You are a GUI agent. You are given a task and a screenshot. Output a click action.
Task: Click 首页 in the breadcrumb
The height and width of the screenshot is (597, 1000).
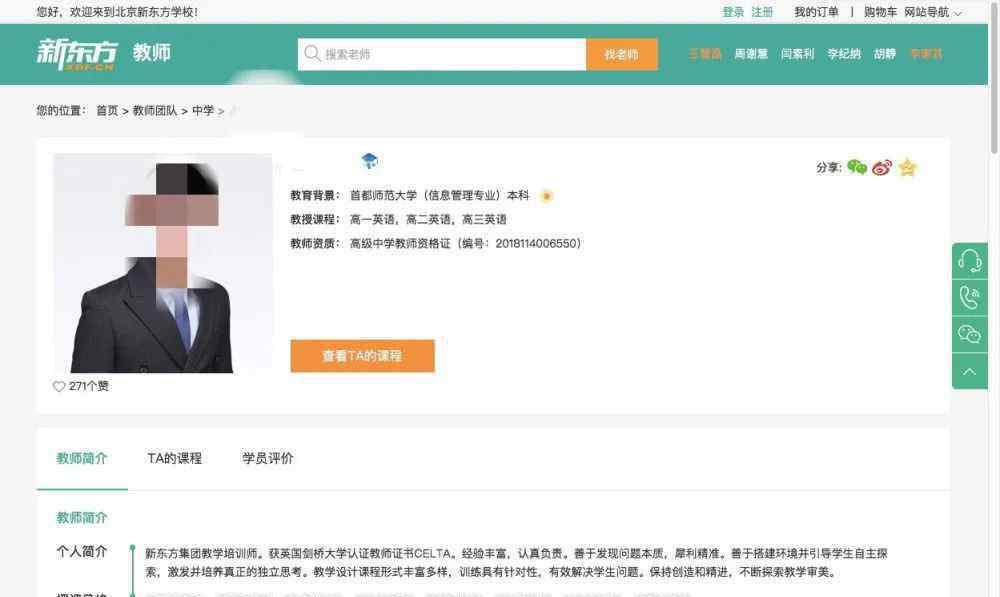[x=107, y=111]
